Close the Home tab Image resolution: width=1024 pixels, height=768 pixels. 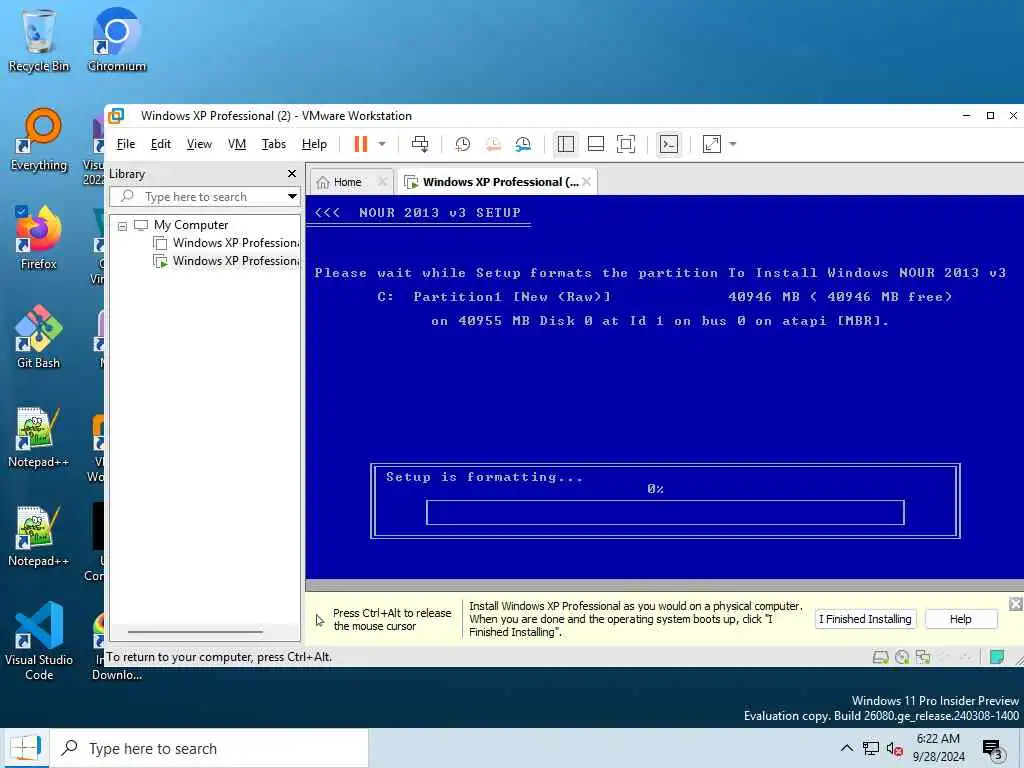coord(383,182)
